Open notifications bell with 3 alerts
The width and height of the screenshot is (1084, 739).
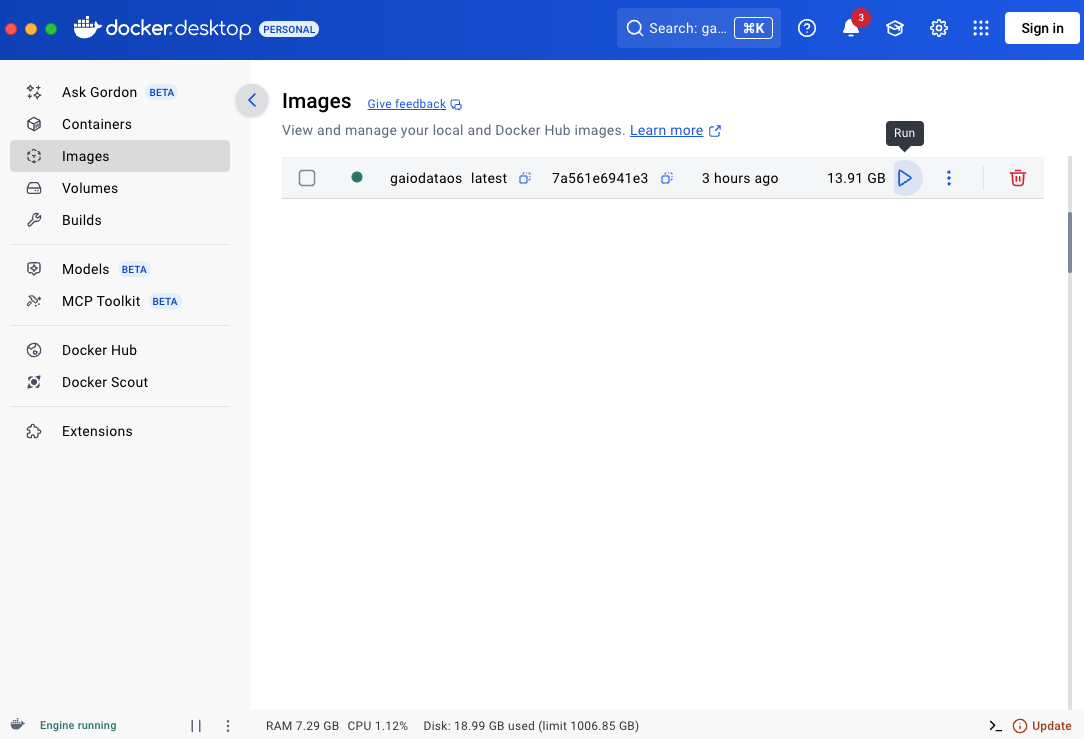[851, 28]
